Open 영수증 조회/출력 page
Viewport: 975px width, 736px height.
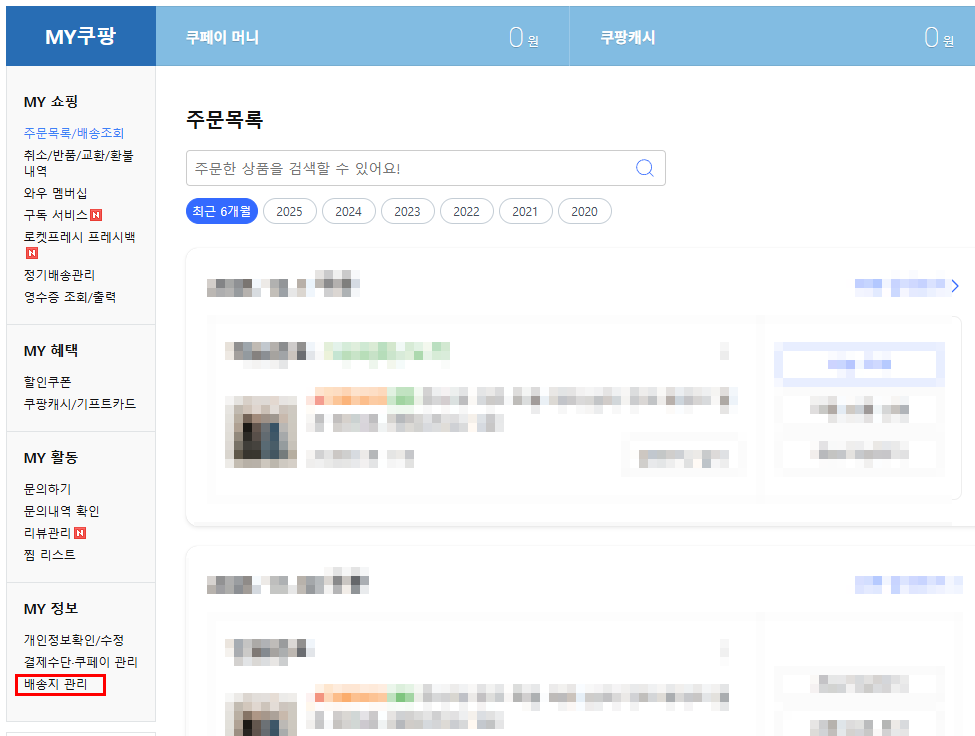point(70,297)
